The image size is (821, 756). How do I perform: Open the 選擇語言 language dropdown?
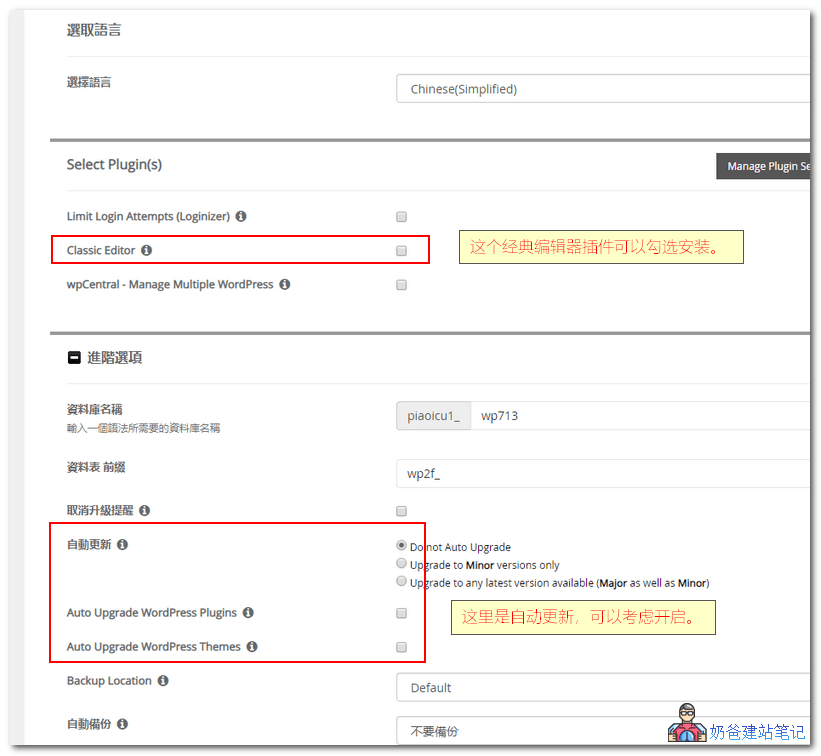[602, 89]
